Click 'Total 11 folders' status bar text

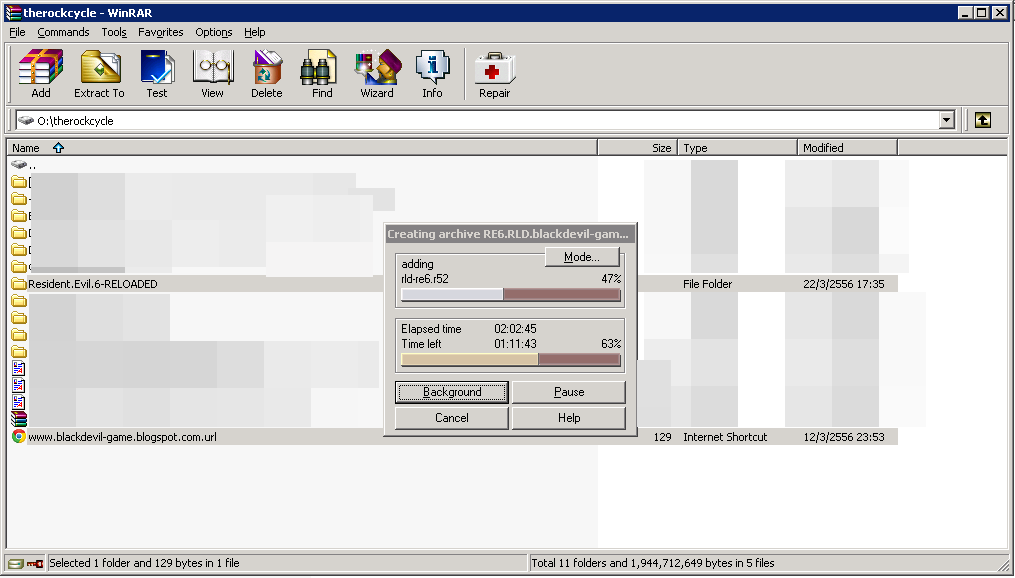(x=652, y=563)
